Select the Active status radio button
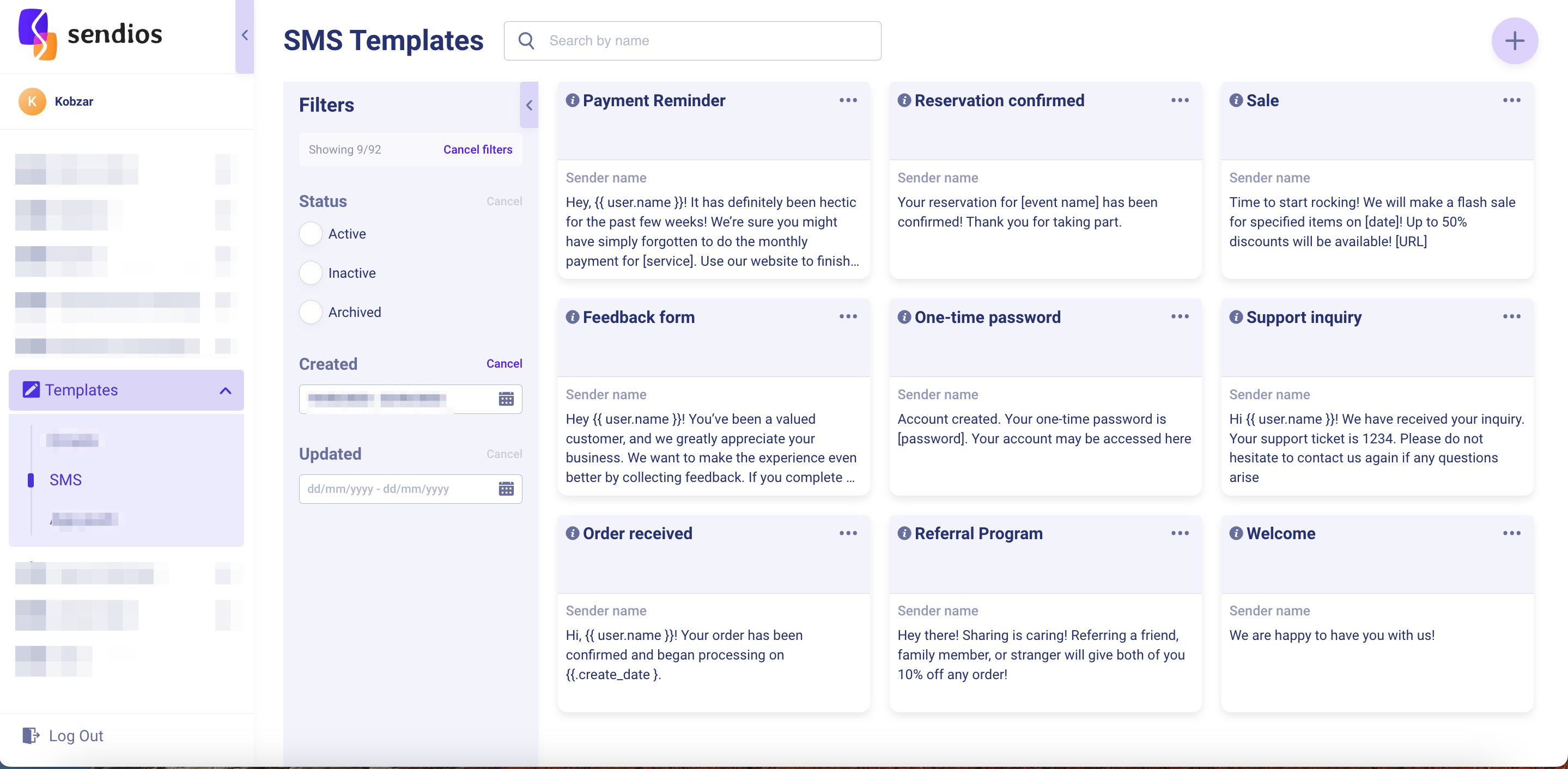 311,234
